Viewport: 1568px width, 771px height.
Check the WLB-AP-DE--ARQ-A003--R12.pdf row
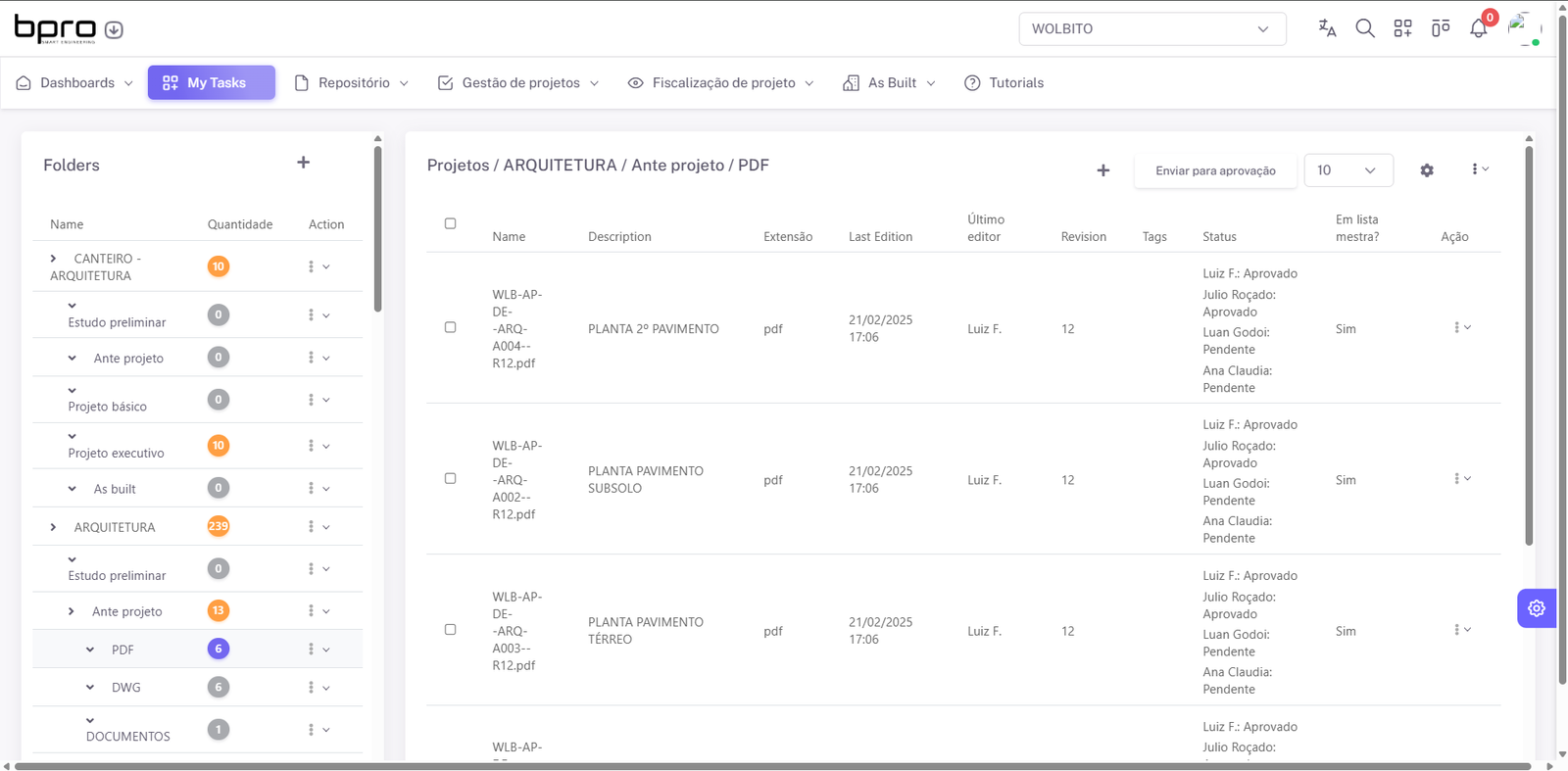coord(451,629)
